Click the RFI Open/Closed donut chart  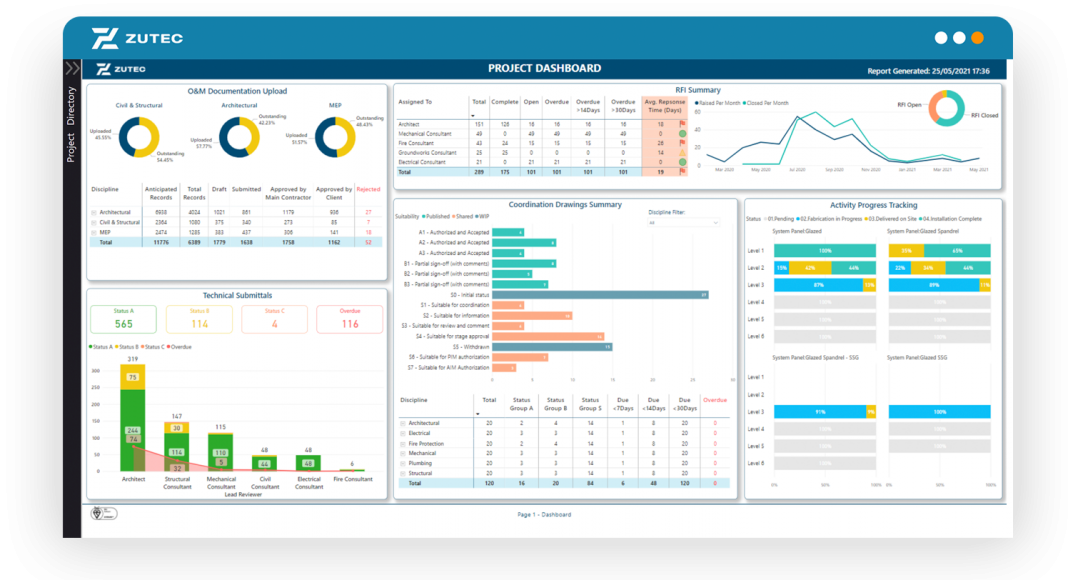[946, 108]
